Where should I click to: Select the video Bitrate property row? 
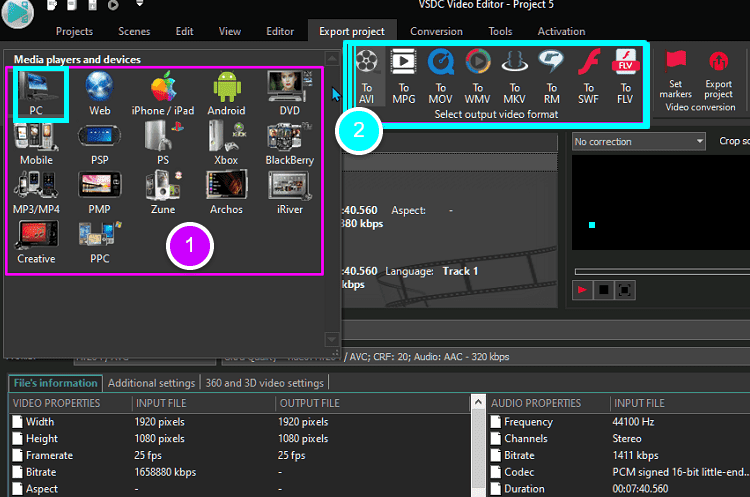point(239,472)
